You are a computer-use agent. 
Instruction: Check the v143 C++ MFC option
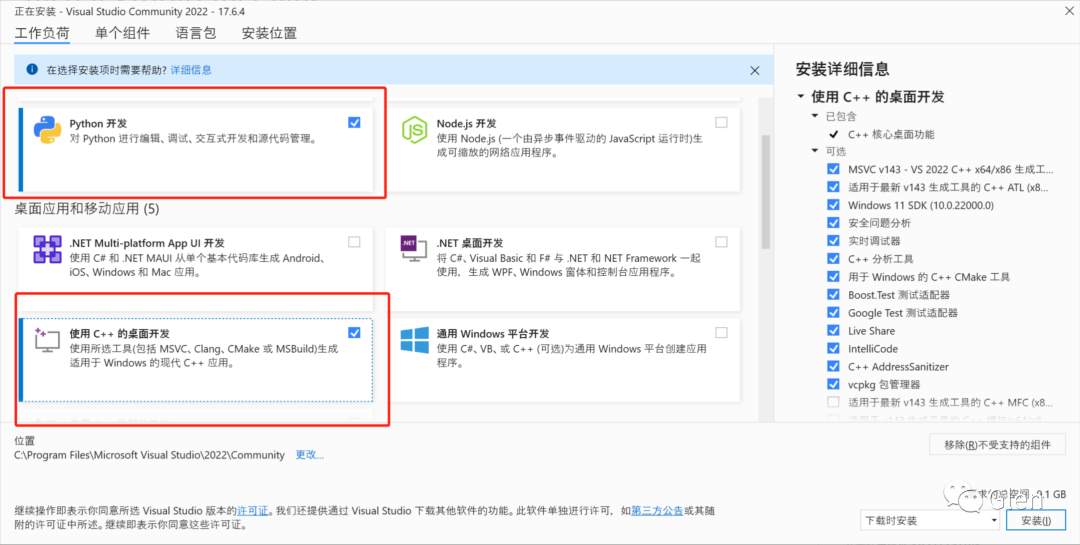click(833, 402)
